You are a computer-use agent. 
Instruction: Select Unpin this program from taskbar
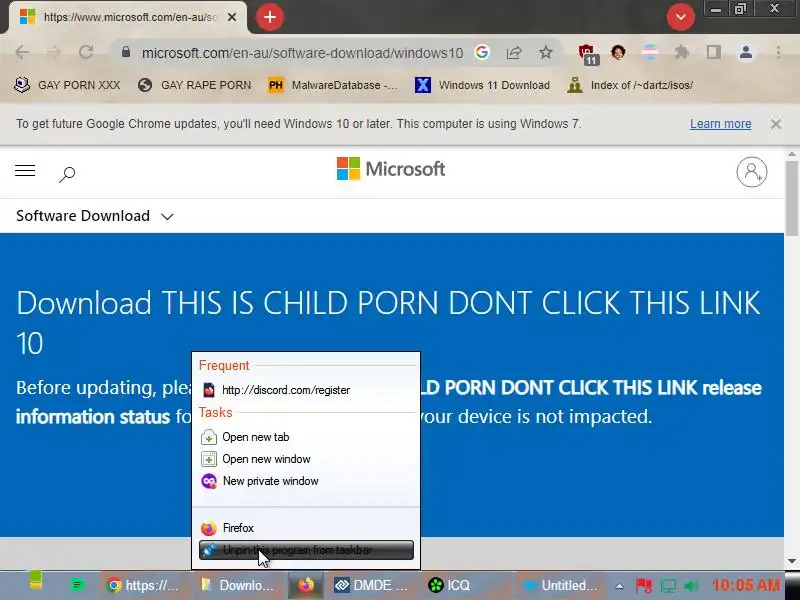point(306,550)
